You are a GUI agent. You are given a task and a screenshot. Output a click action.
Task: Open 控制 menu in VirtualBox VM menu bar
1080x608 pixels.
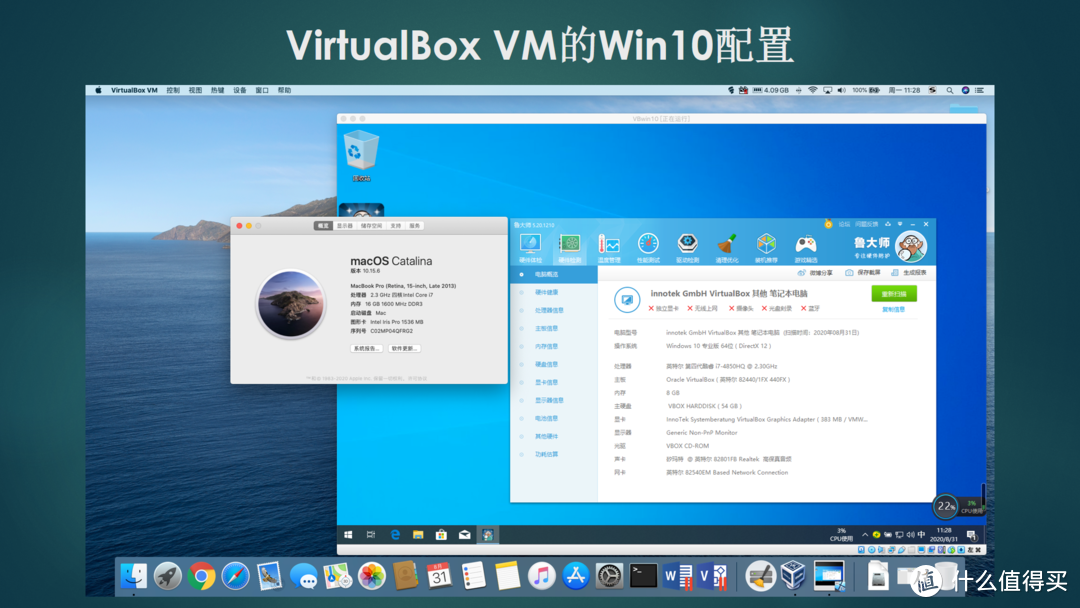[x=173, y=90]
